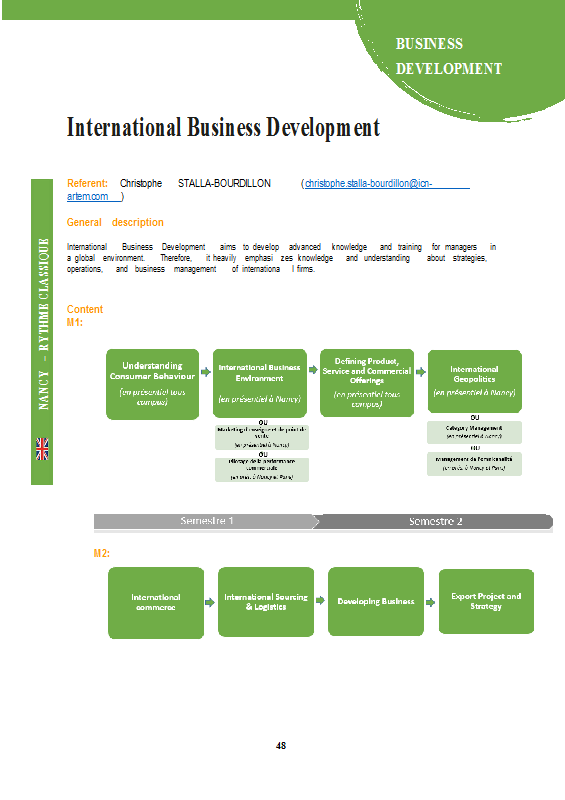Click the UK flag icon in sidebar
Screen dimensions: 565x800
[x=42, y=449]
